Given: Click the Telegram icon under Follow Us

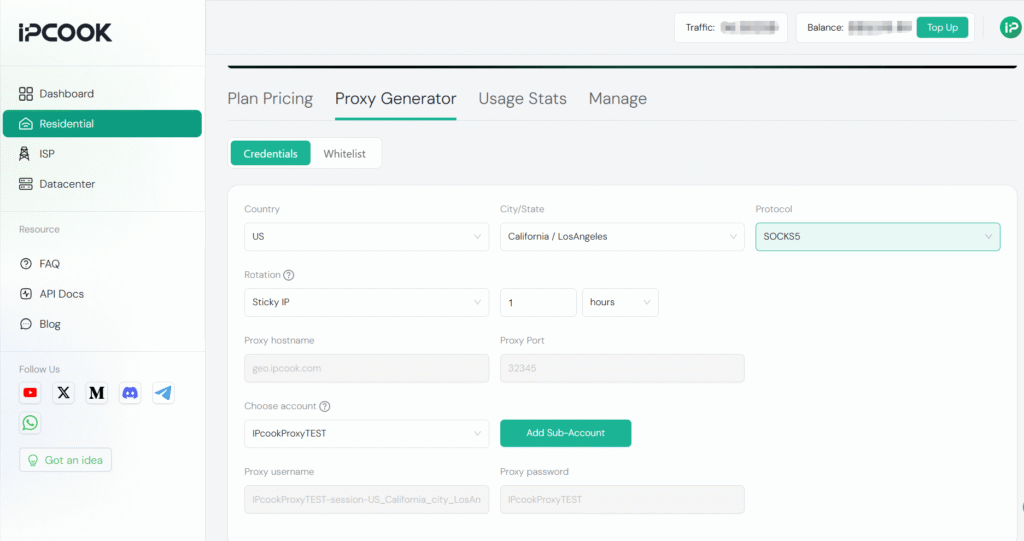Looking at the screenshot, I should tap(163, 393).
